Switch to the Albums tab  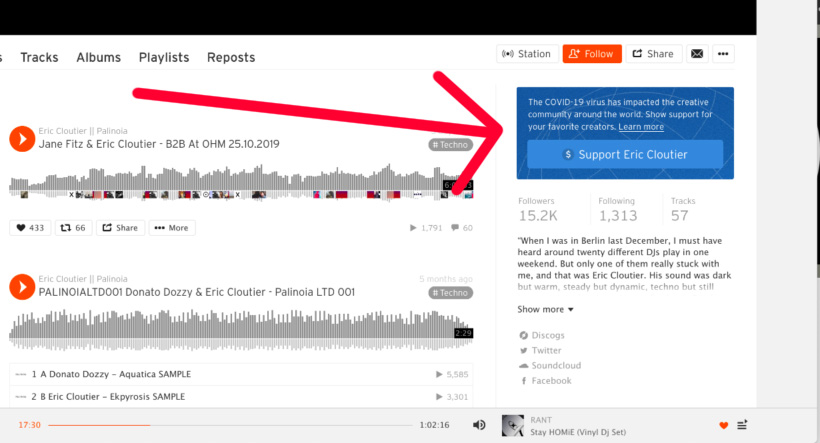98,58
